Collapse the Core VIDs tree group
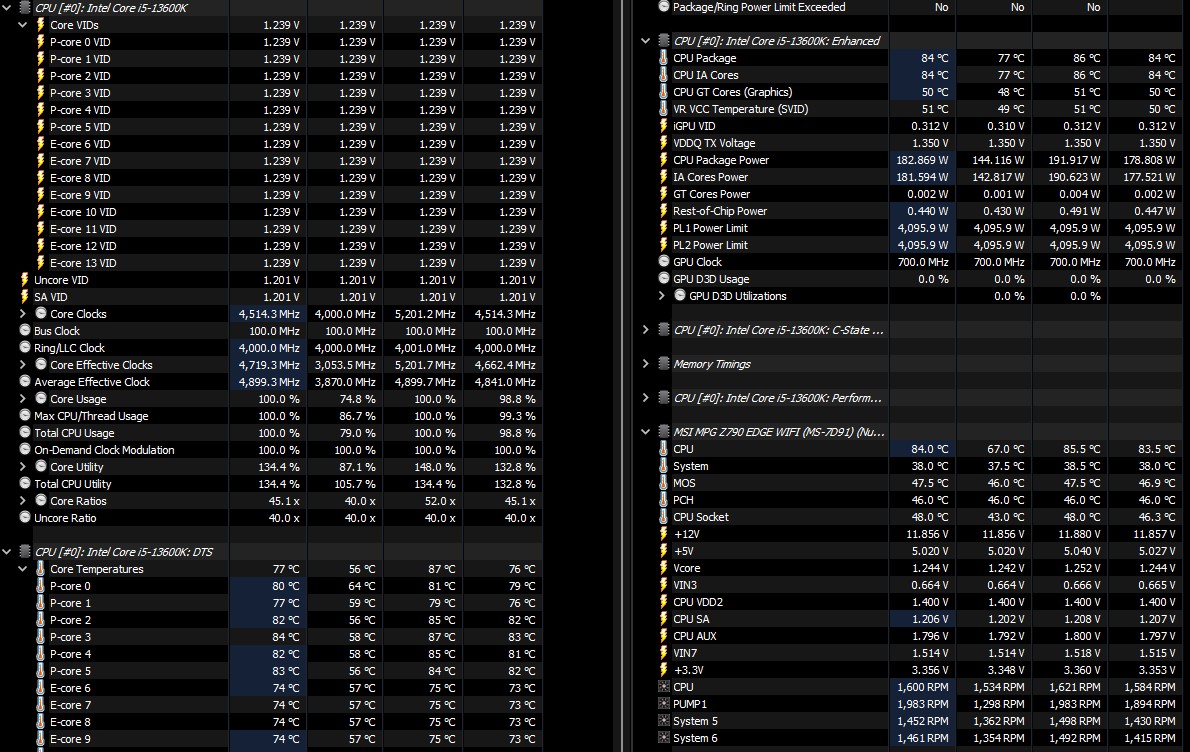Viewport: 1190px width, 752px height. 23,25
